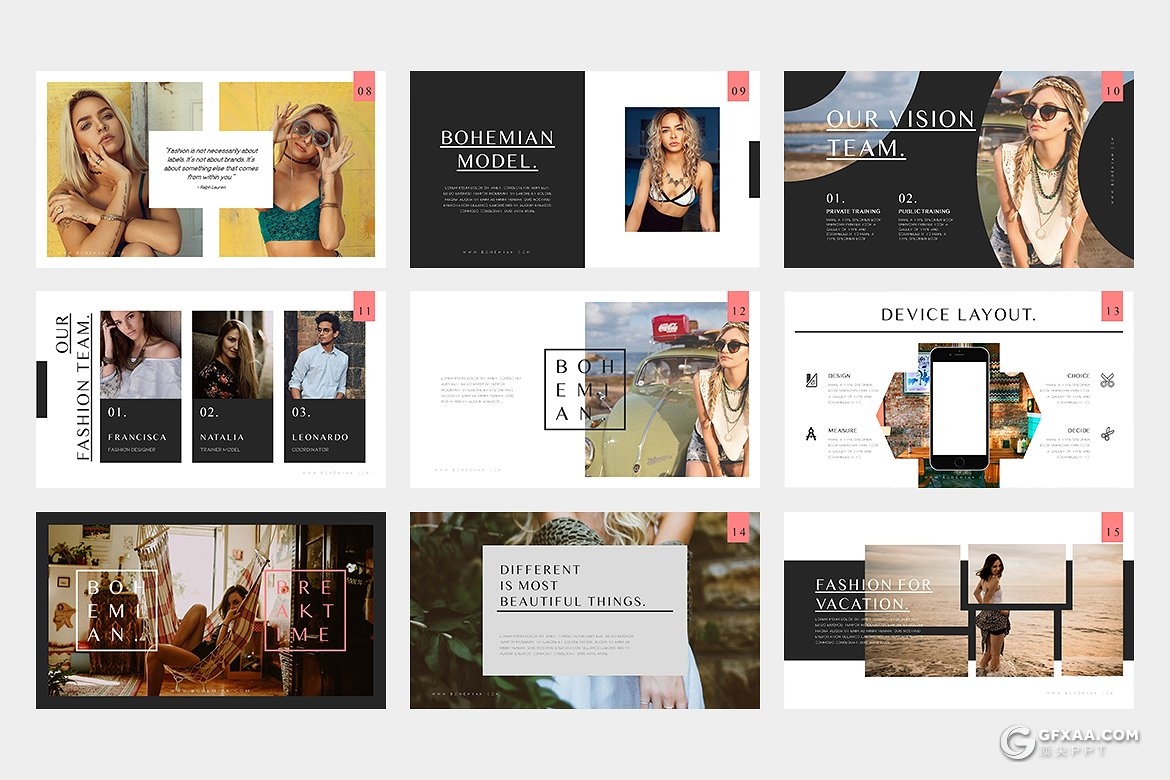Click the Device Layout heading
The width and height of the screenshot is (1170, 780).
point(958,315)
